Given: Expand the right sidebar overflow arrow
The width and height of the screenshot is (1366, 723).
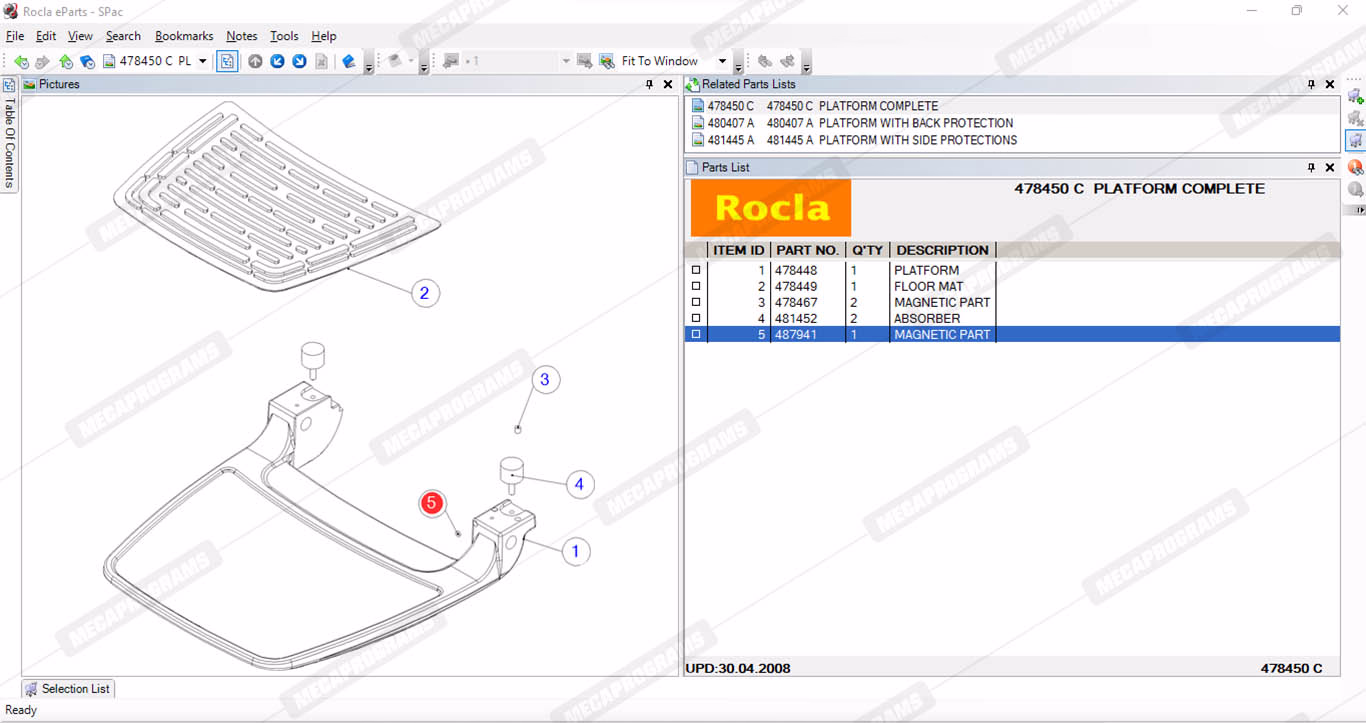Looking at the screenshot, I should [1356, 210].
